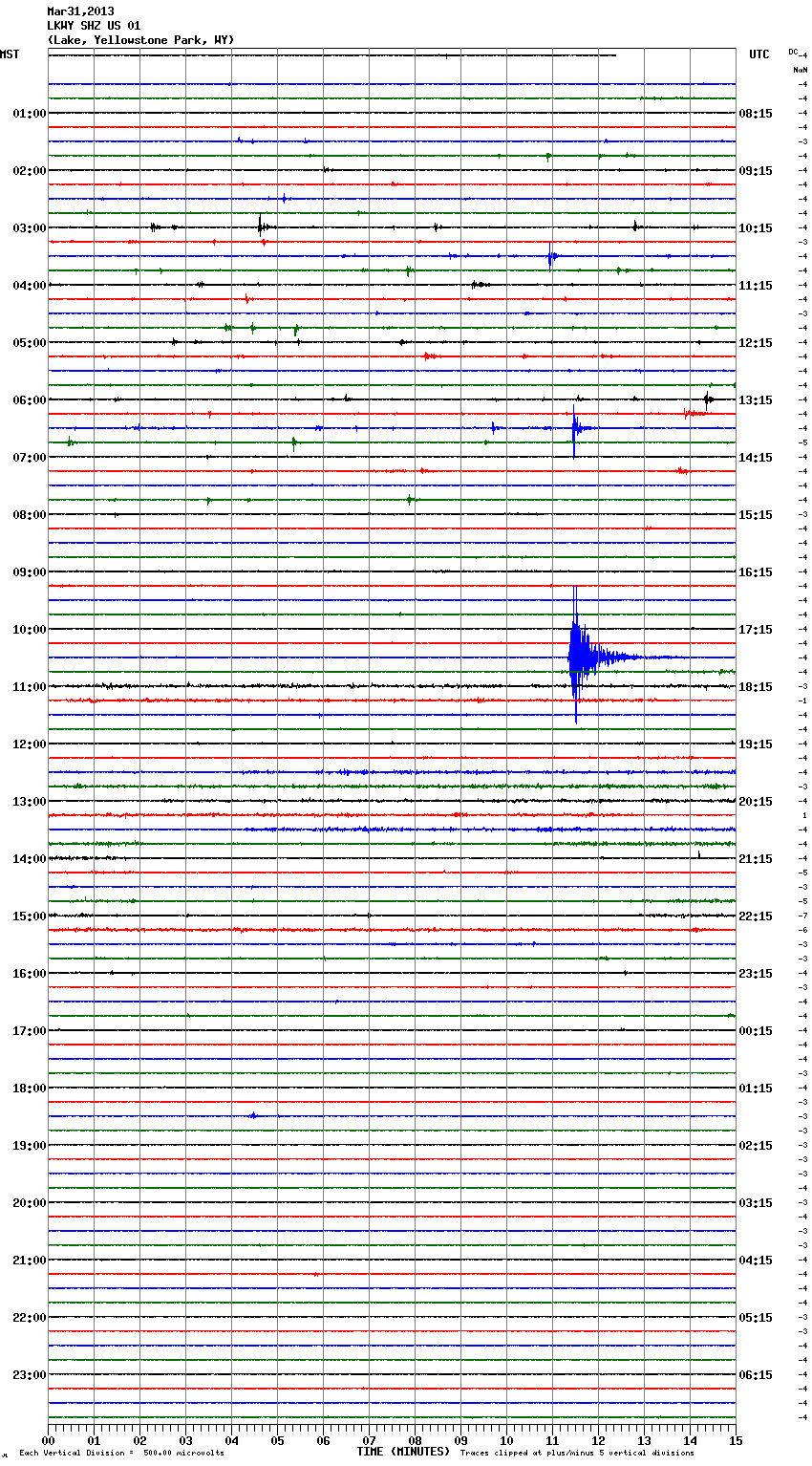Viewport: 812px width, 1466px height.
Task: Select the 17:15 UTC time label
Action: point(756,630)
